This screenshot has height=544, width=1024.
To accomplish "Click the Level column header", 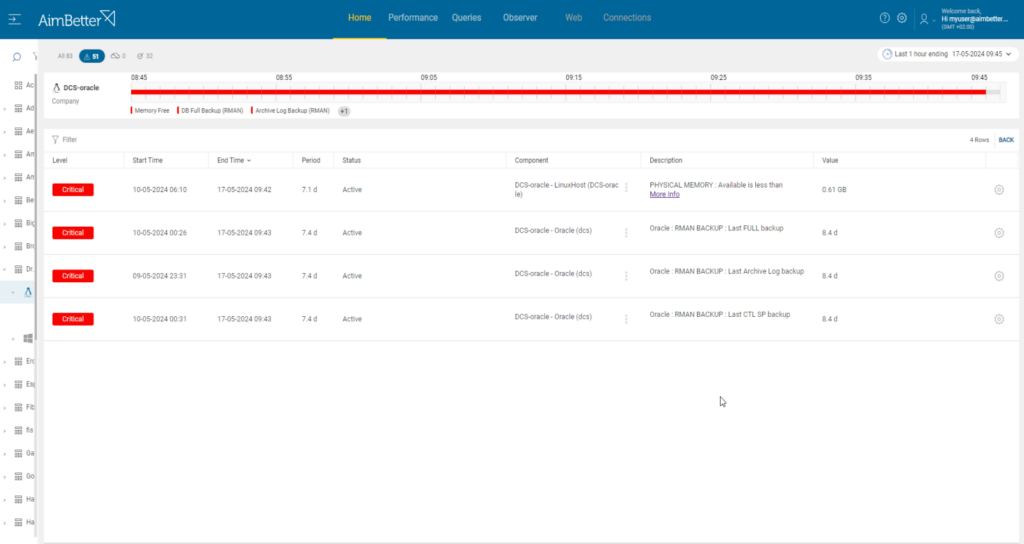I will click(60, 161).
